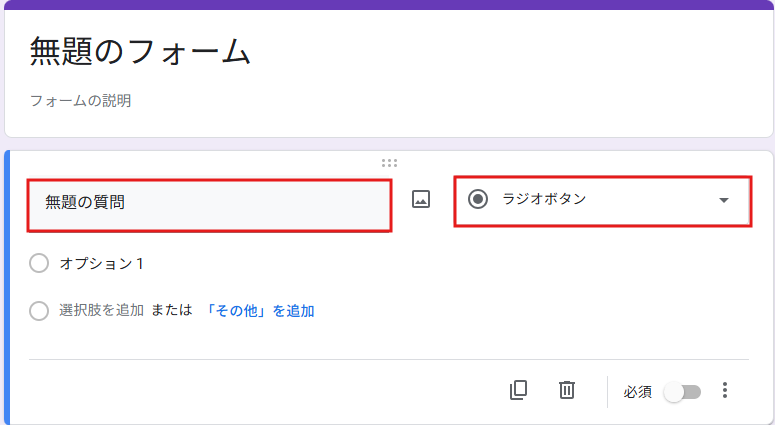Click the purple header color bar

[388, 4]
